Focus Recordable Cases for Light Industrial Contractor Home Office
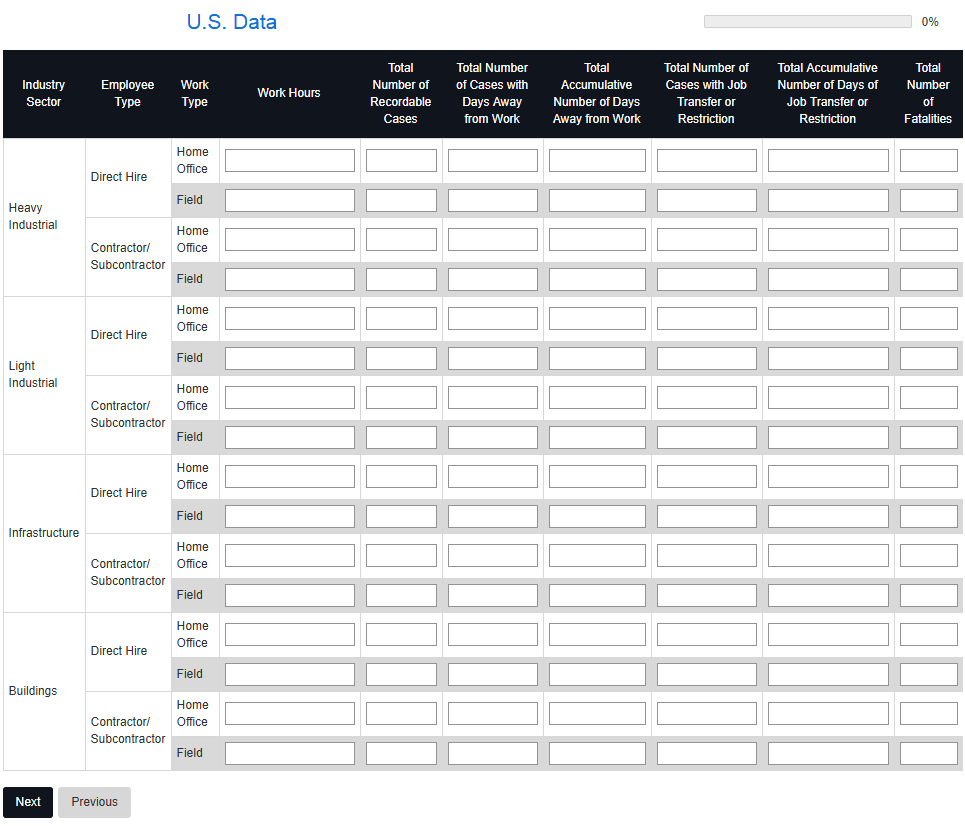 [401, 398]
